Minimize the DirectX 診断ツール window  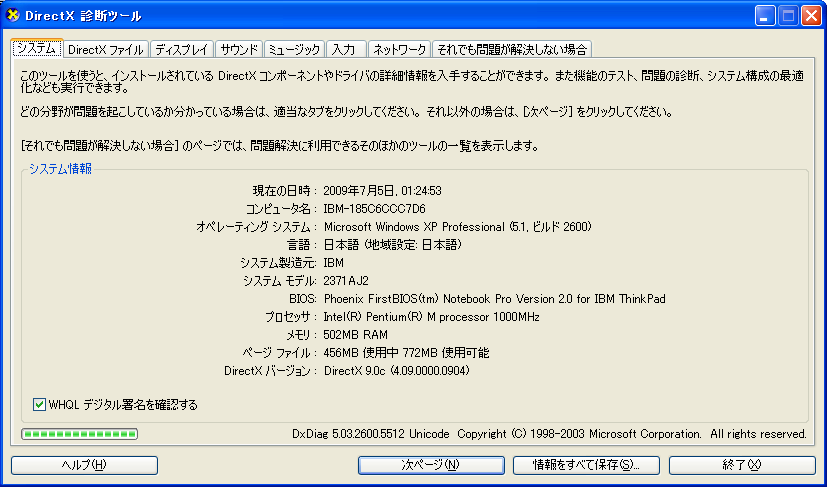pyautogui.click(x=765, y=16)
